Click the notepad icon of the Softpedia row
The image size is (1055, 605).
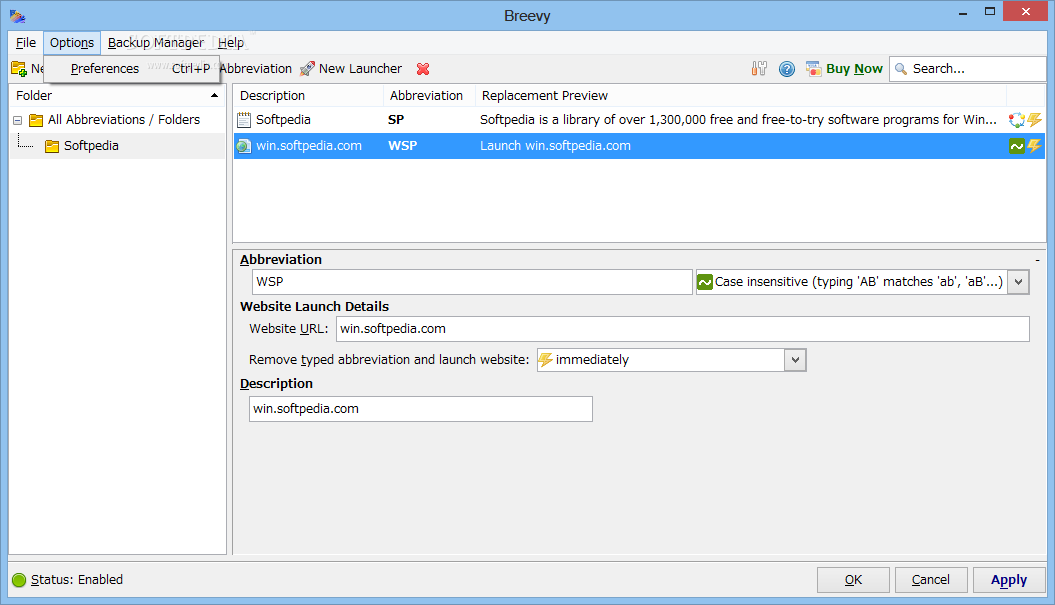point(244,120)
